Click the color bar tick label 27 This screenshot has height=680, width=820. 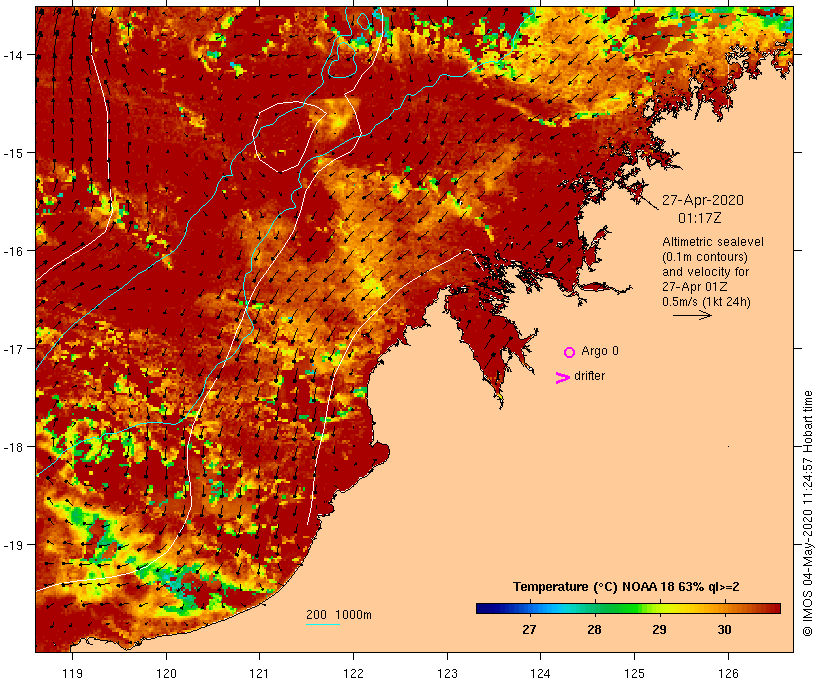click(529, 629)
